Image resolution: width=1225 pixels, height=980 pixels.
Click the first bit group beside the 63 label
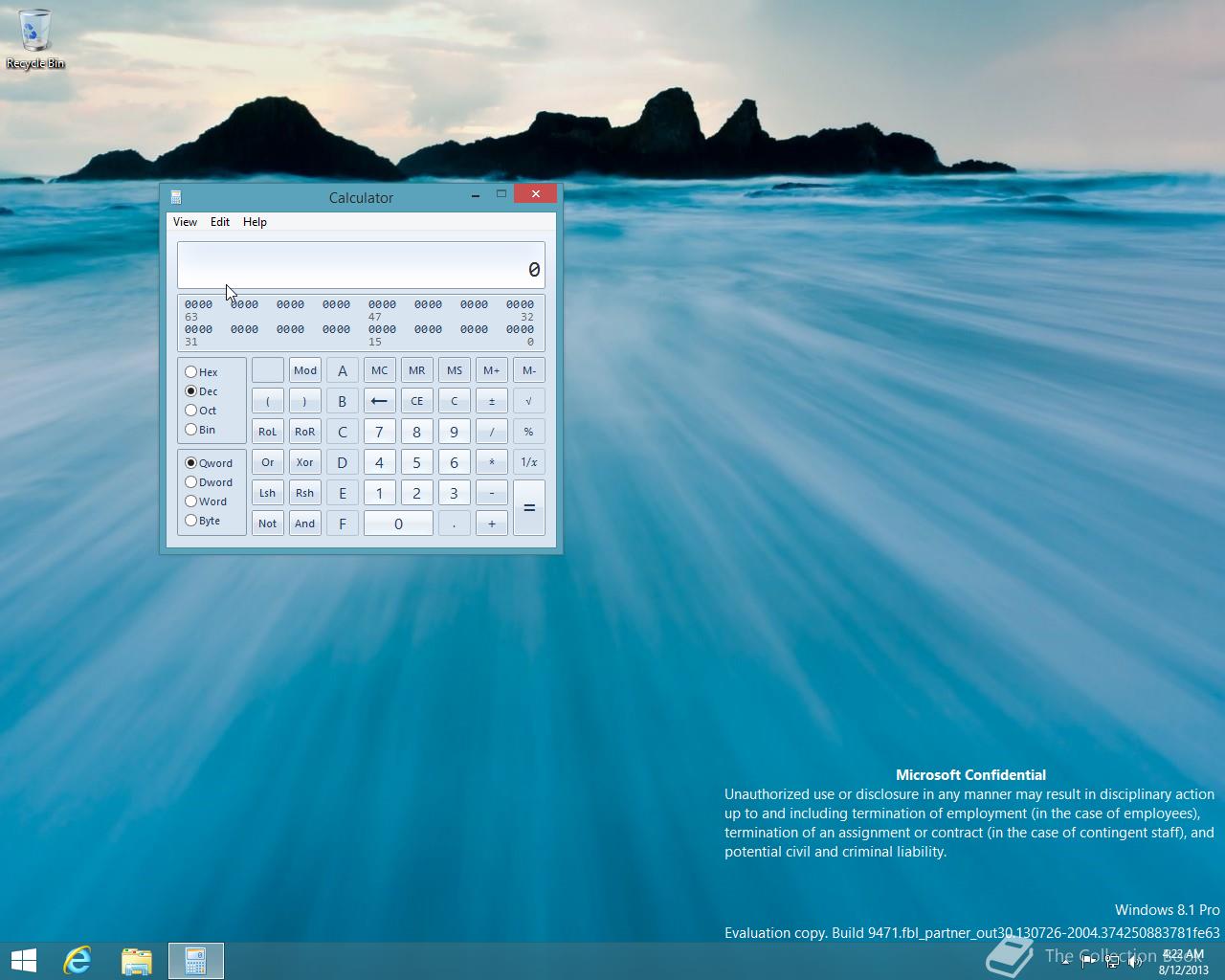tap(199, 304)
